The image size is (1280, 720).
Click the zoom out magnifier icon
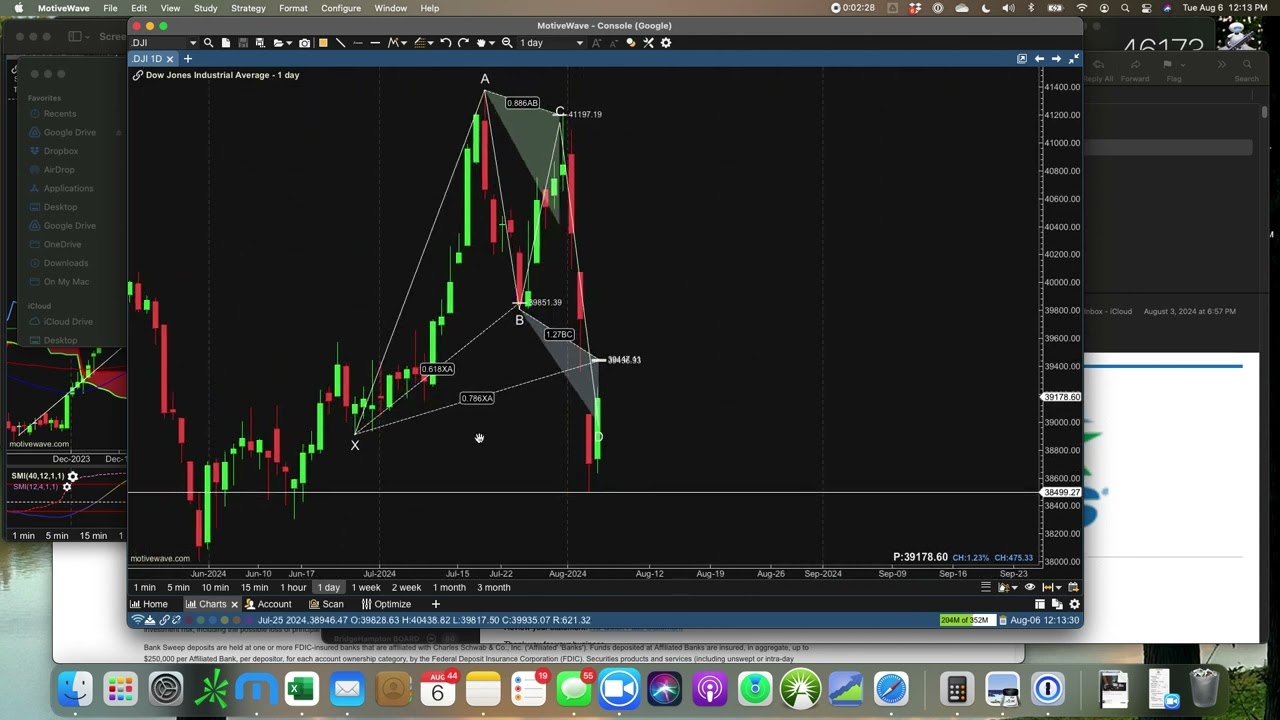[x=507, y=43]
